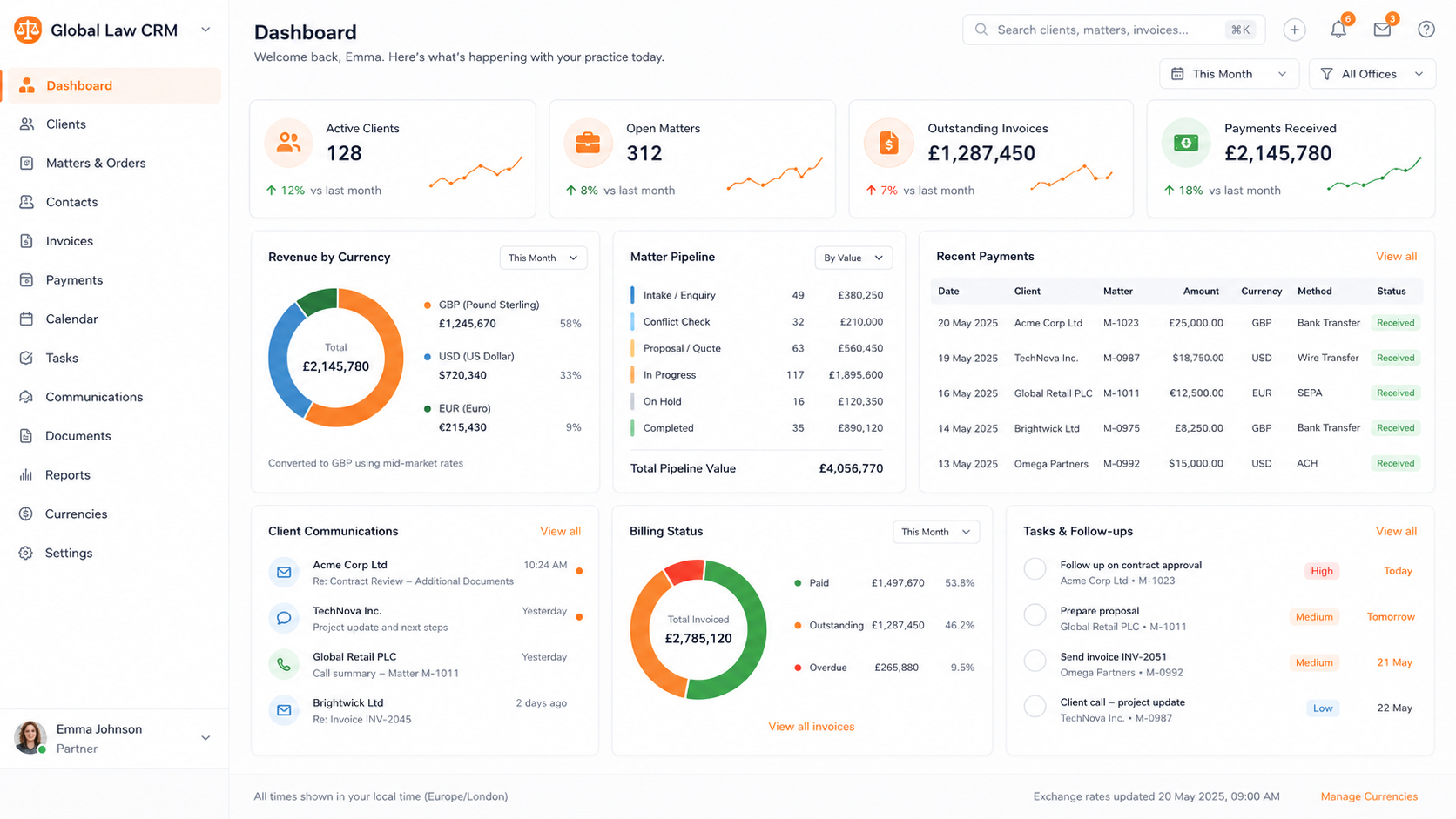Image resolution: width=1456 pixels, height=819 pixels.
Task: Click the phone icon beside Global Retail PLC
Action: click(x=284, y=664)
